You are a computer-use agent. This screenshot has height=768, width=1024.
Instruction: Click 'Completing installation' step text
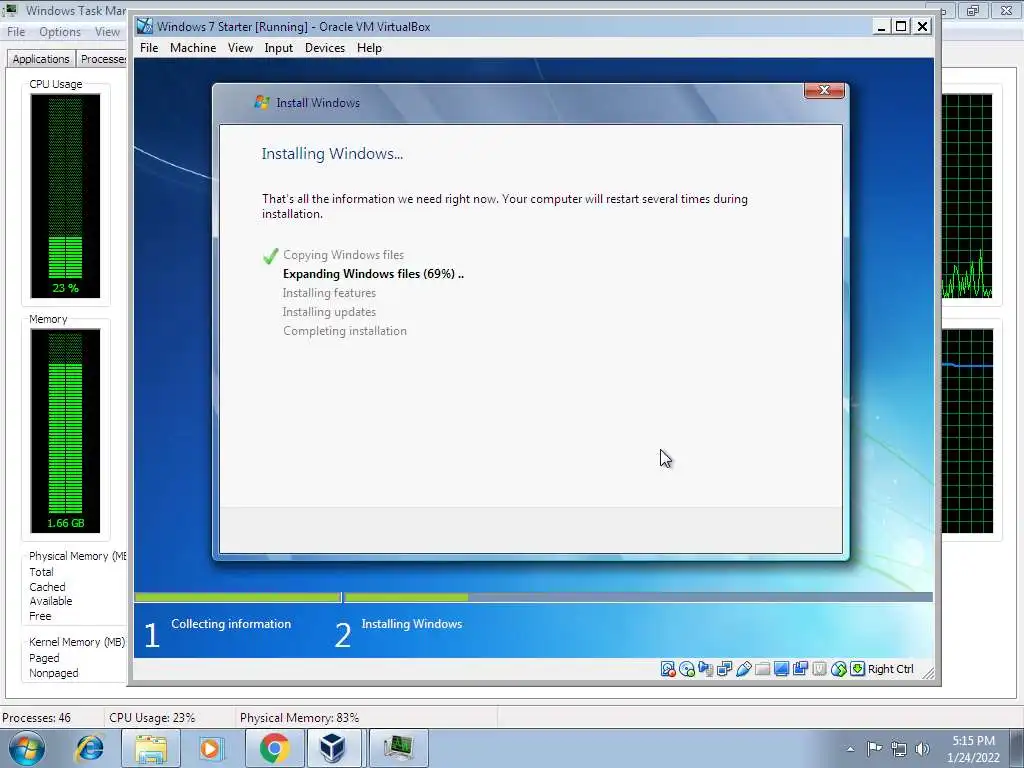click(x=345, y=330)
